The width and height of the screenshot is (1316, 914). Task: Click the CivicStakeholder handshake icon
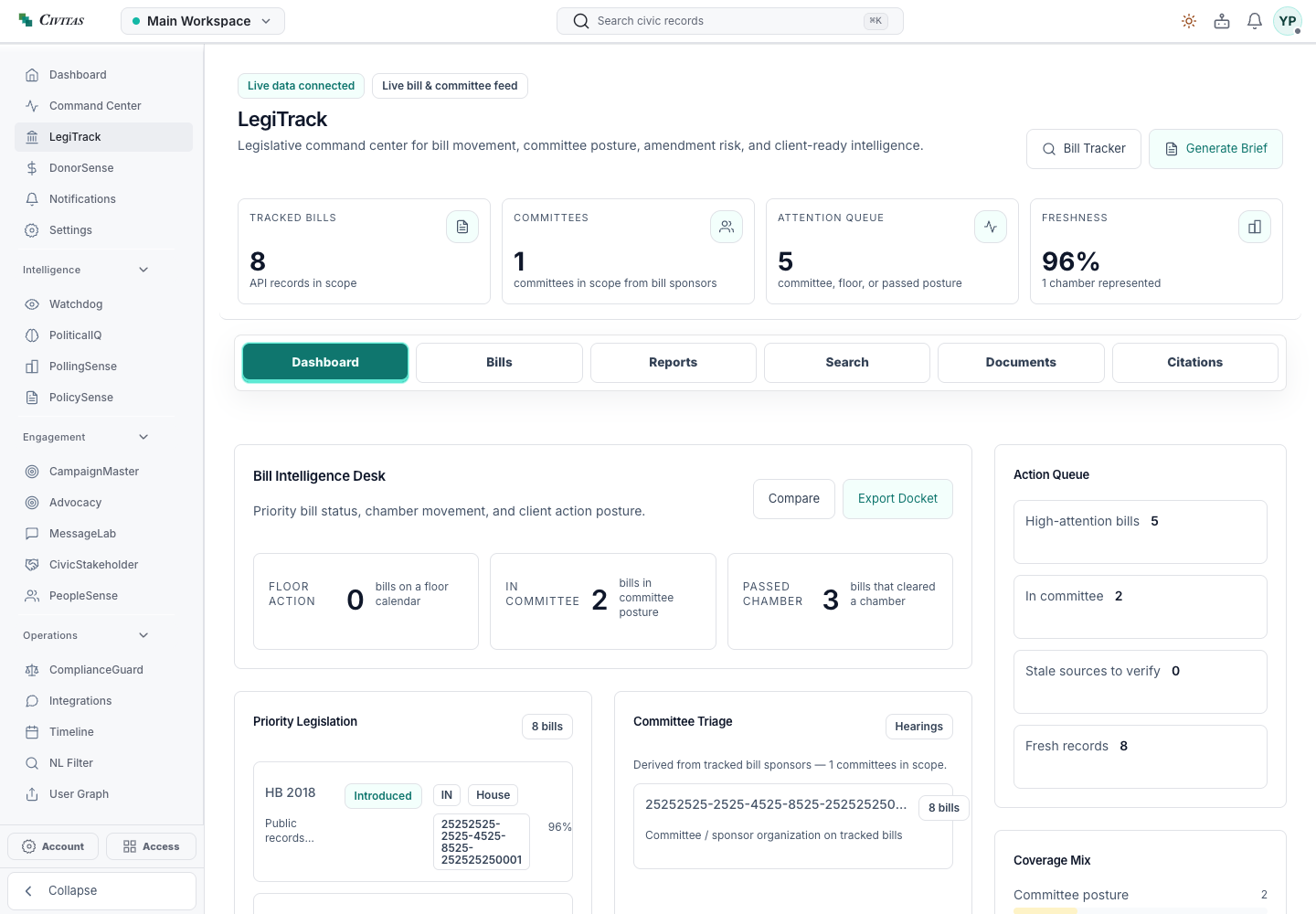[x=32, y=565]
